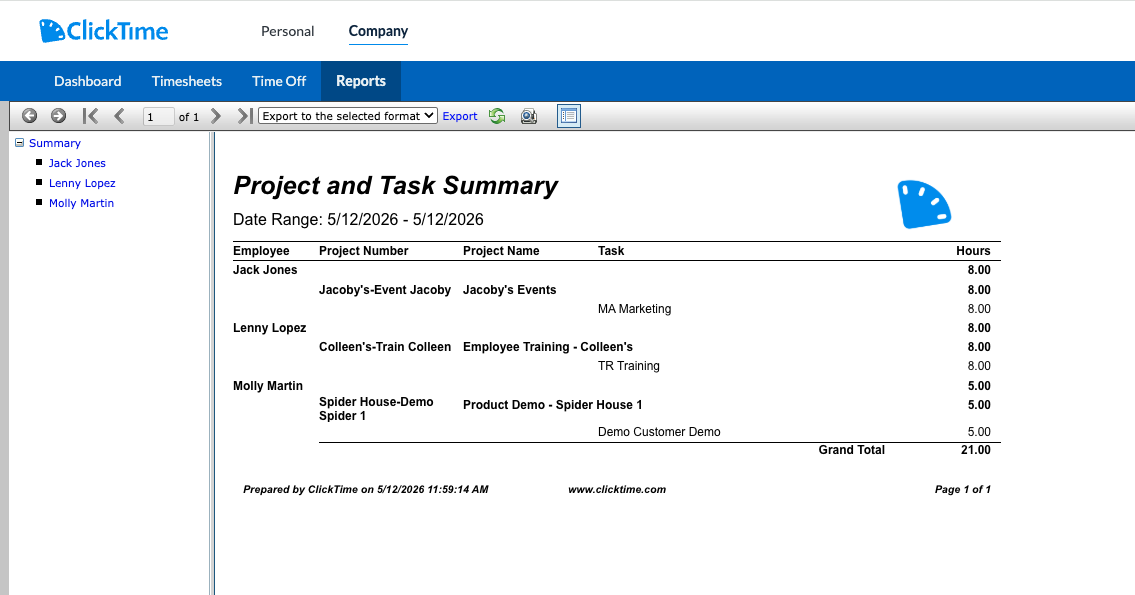1135x595 pixels.
Task: Click Employee Training - Colleen's project name
Action: point(548,347)
